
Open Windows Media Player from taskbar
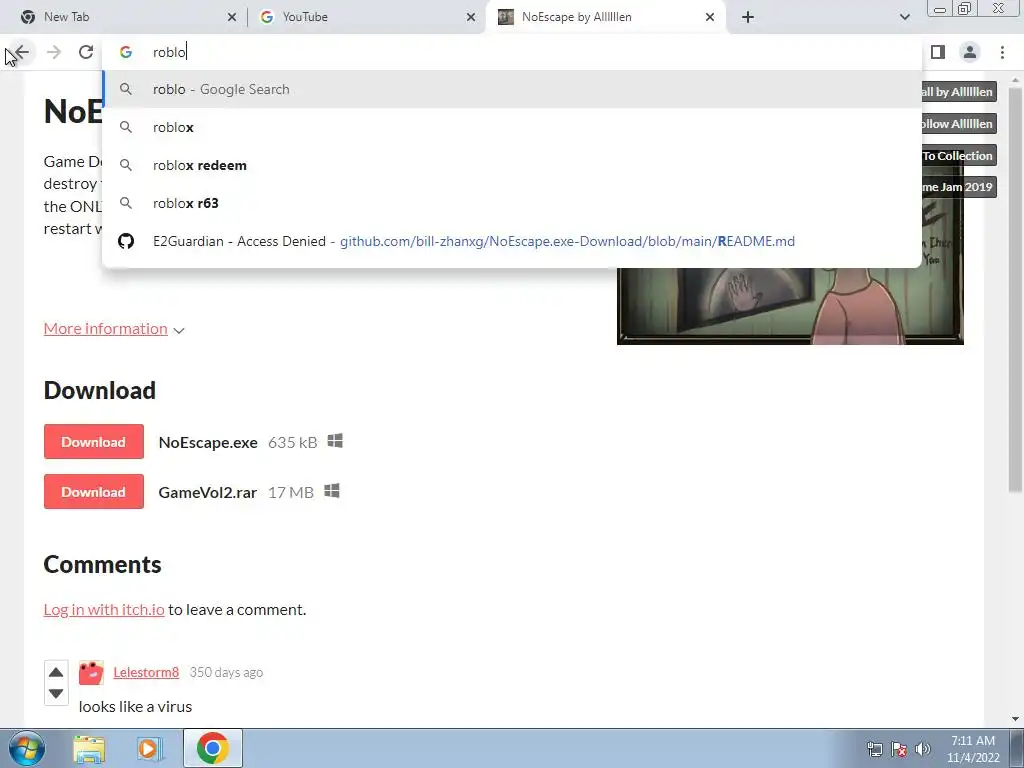[x=149, y=748]
